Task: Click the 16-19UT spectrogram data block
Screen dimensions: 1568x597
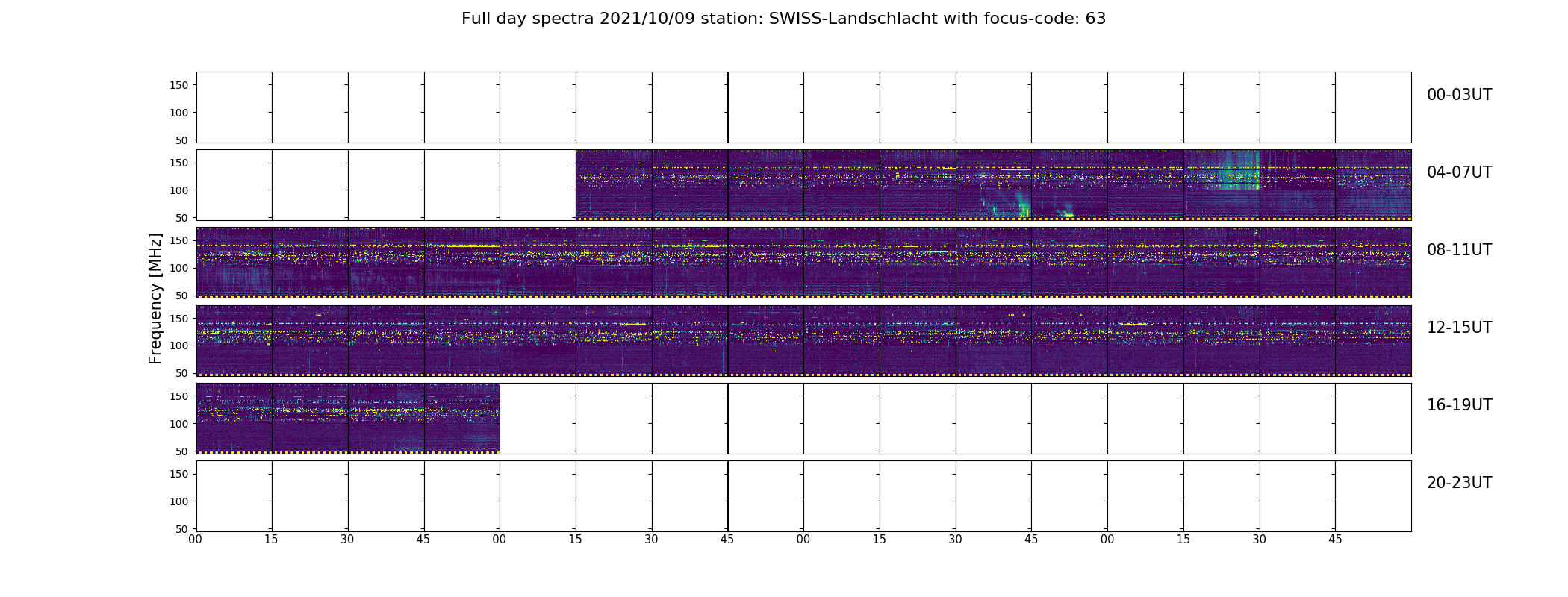Action: pyautogui.click(x=348, y=418)
